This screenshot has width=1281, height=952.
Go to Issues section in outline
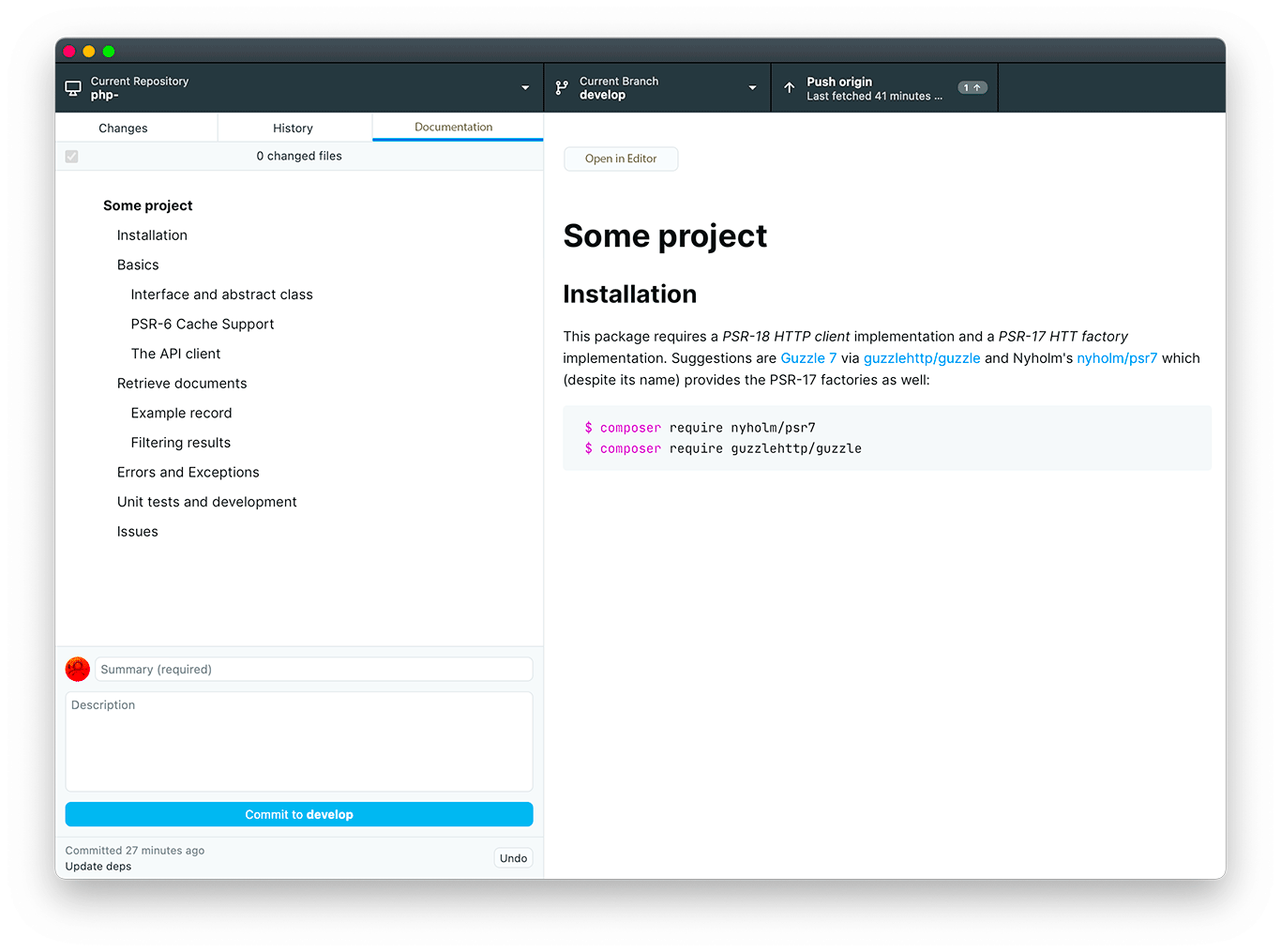tap(138, 532)
